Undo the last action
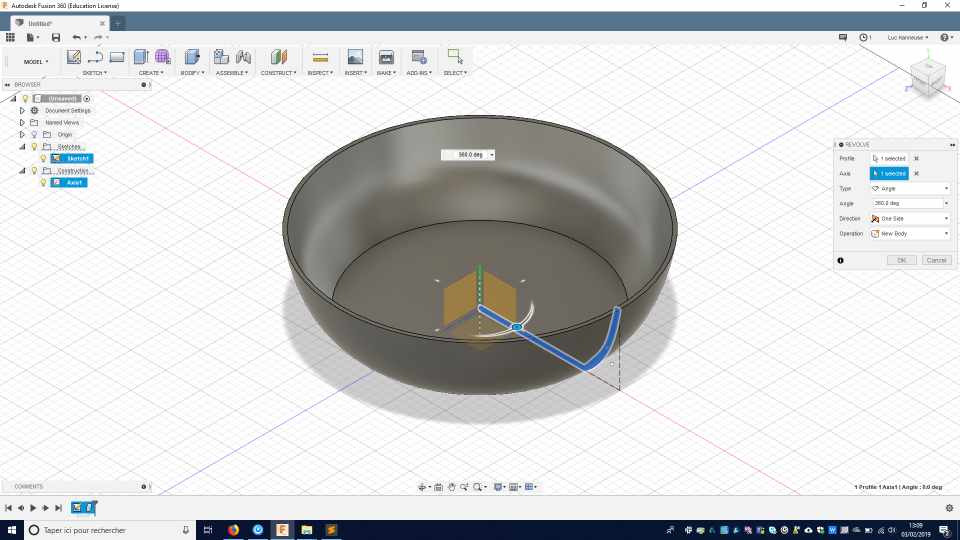 point(76,37)
